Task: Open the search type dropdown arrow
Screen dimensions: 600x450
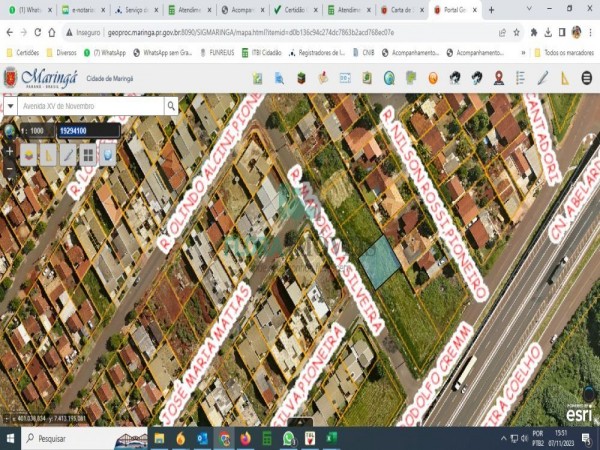Action: point(10,105)
